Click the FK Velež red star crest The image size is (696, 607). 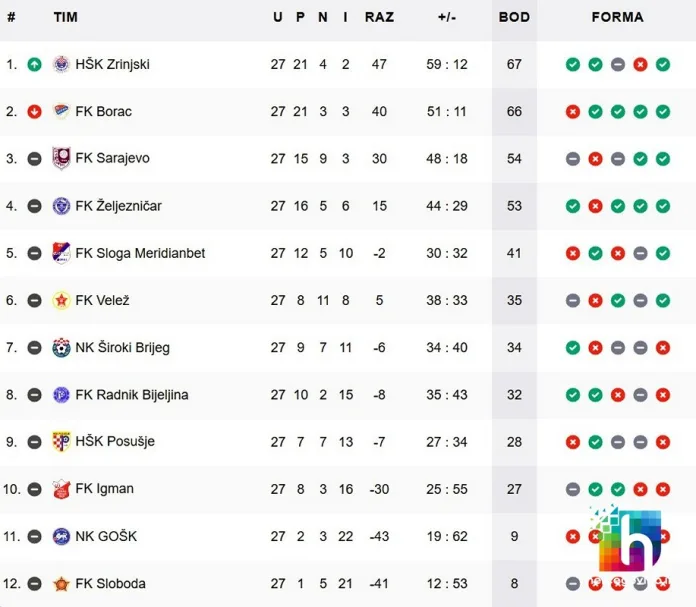tap(61, 301)
